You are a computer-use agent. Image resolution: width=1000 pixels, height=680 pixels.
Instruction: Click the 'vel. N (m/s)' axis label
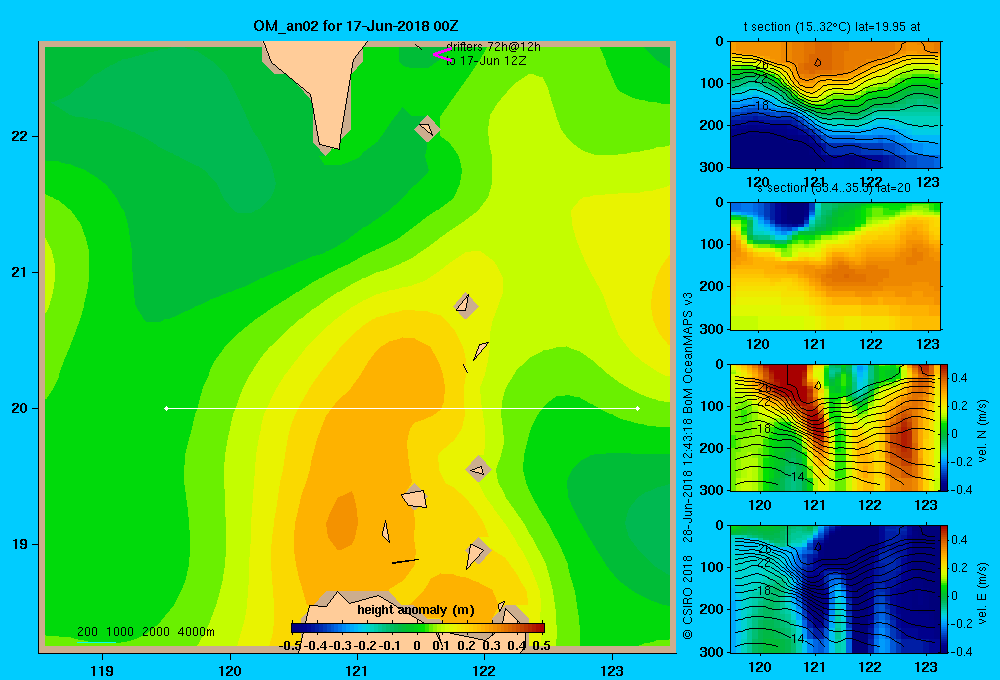[x=982, y=431]
